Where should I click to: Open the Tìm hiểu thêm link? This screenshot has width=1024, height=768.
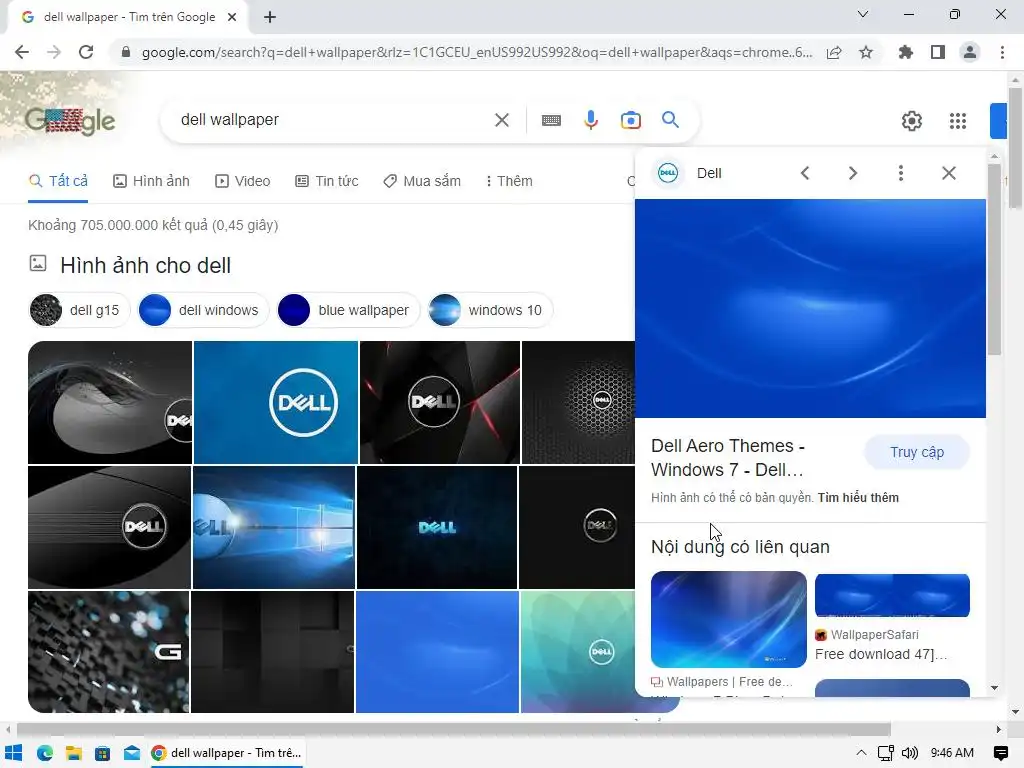click(858, 498)
